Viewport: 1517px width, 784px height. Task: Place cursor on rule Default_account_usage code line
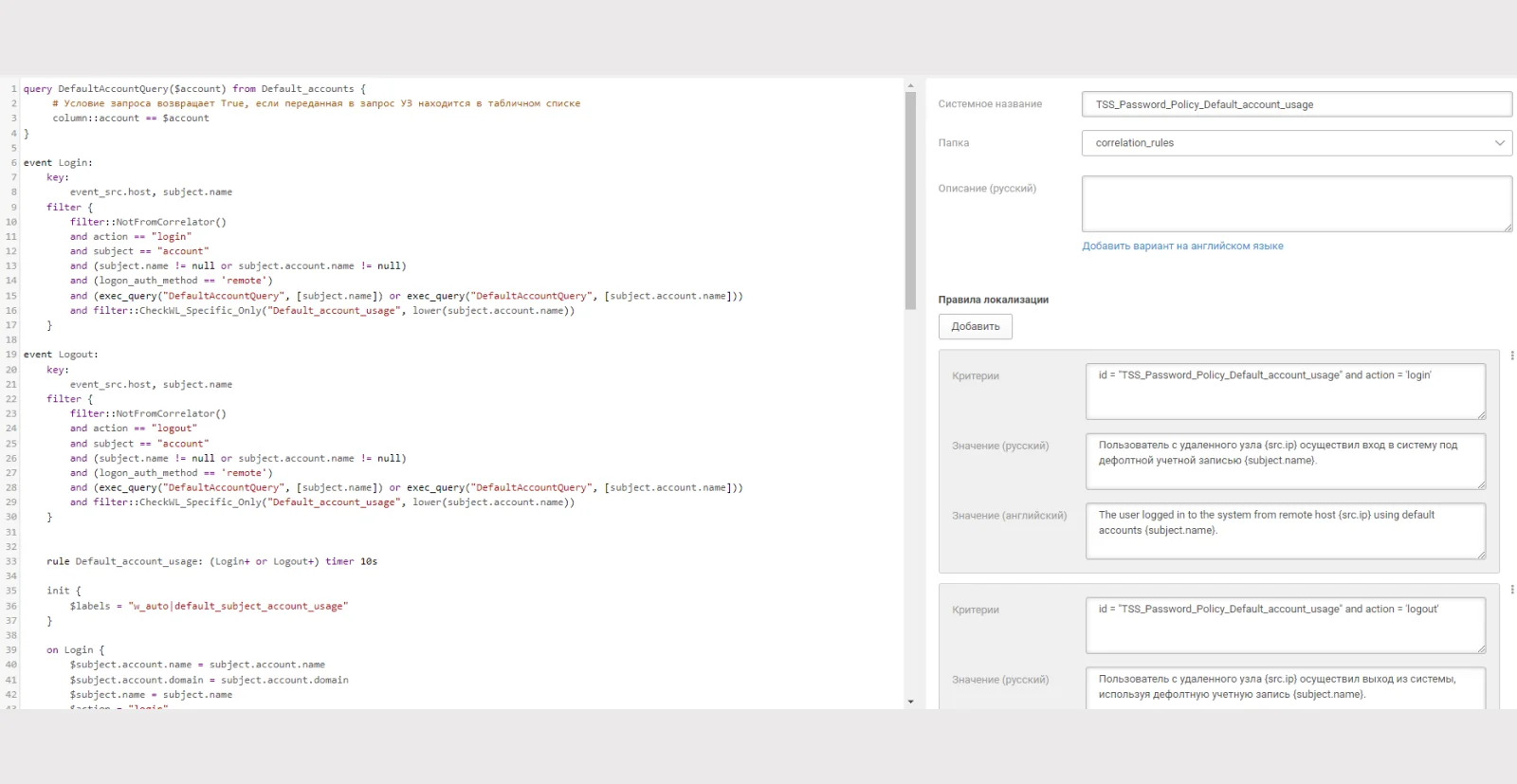[x=211, y=561]
